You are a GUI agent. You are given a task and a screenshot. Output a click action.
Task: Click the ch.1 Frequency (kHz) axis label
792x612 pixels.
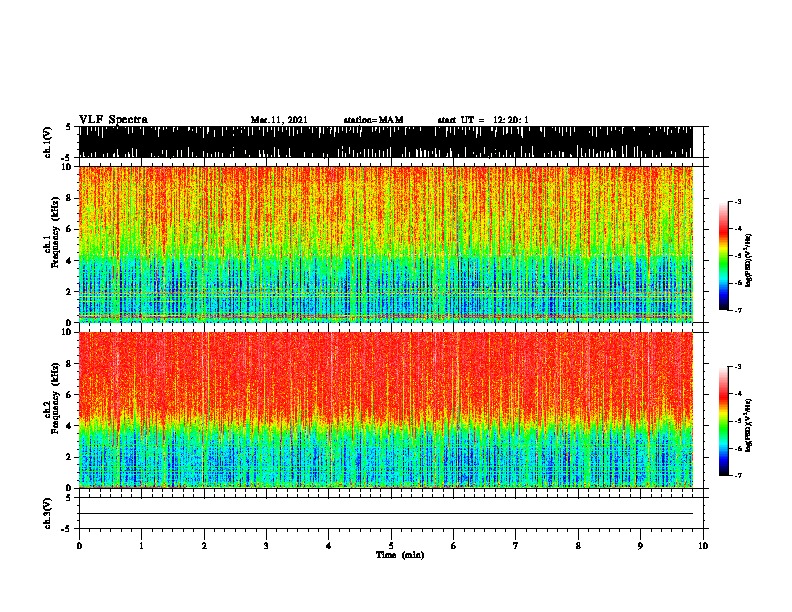click(x=52, y=232)
